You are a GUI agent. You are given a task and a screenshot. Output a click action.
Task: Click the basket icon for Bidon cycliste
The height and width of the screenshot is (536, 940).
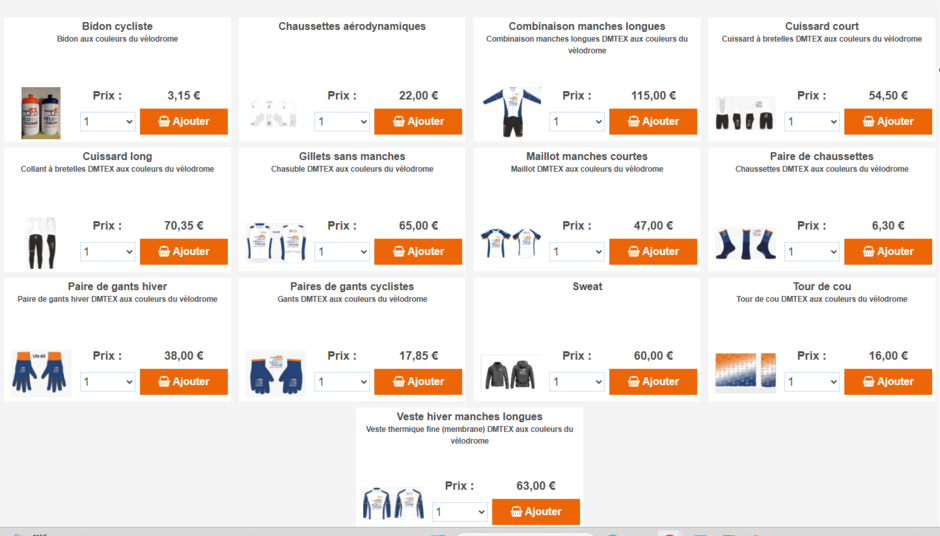[x=164, y=122]
